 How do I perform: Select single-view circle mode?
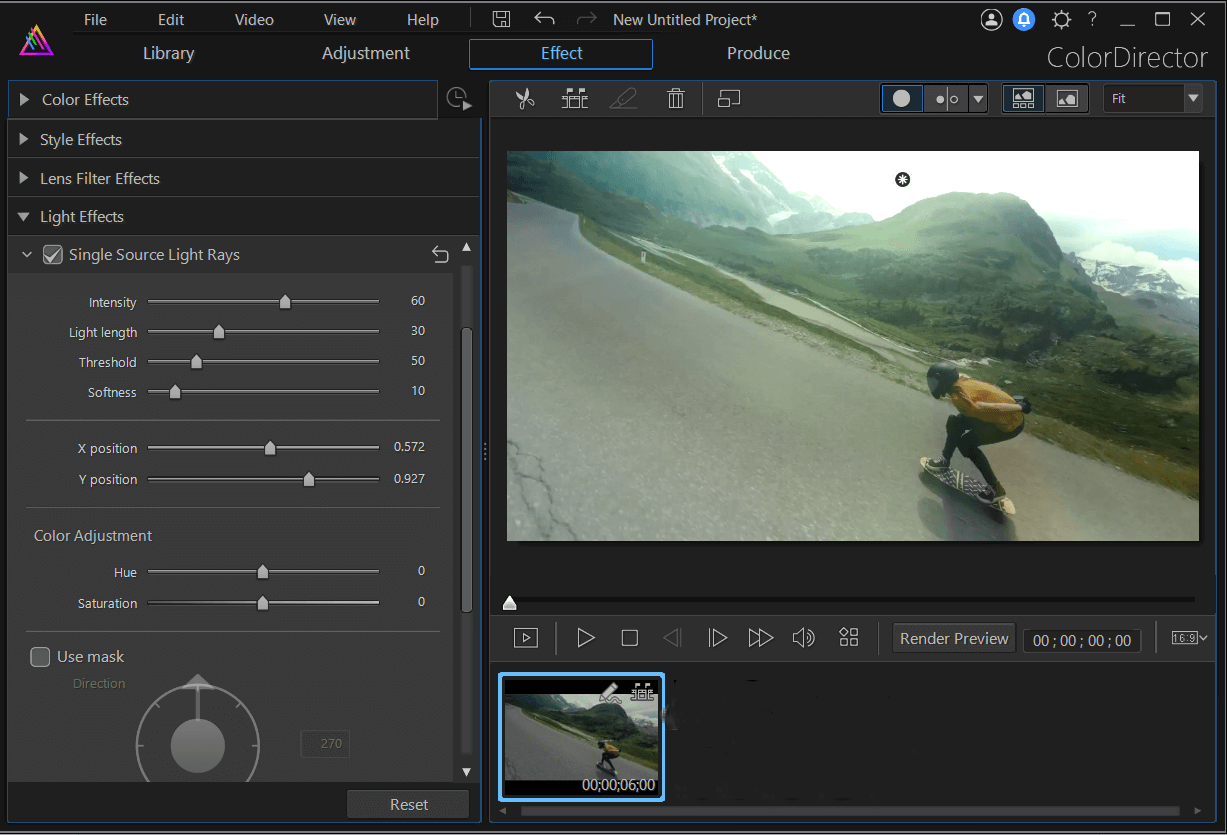pyautogui.click(x=902, y=99)
